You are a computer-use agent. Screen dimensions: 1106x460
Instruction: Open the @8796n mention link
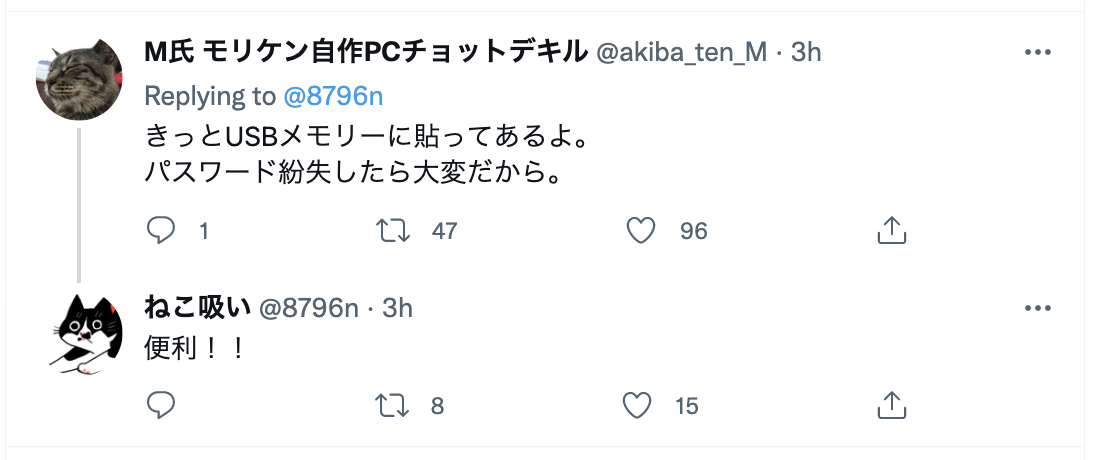(x=334, y=96)
